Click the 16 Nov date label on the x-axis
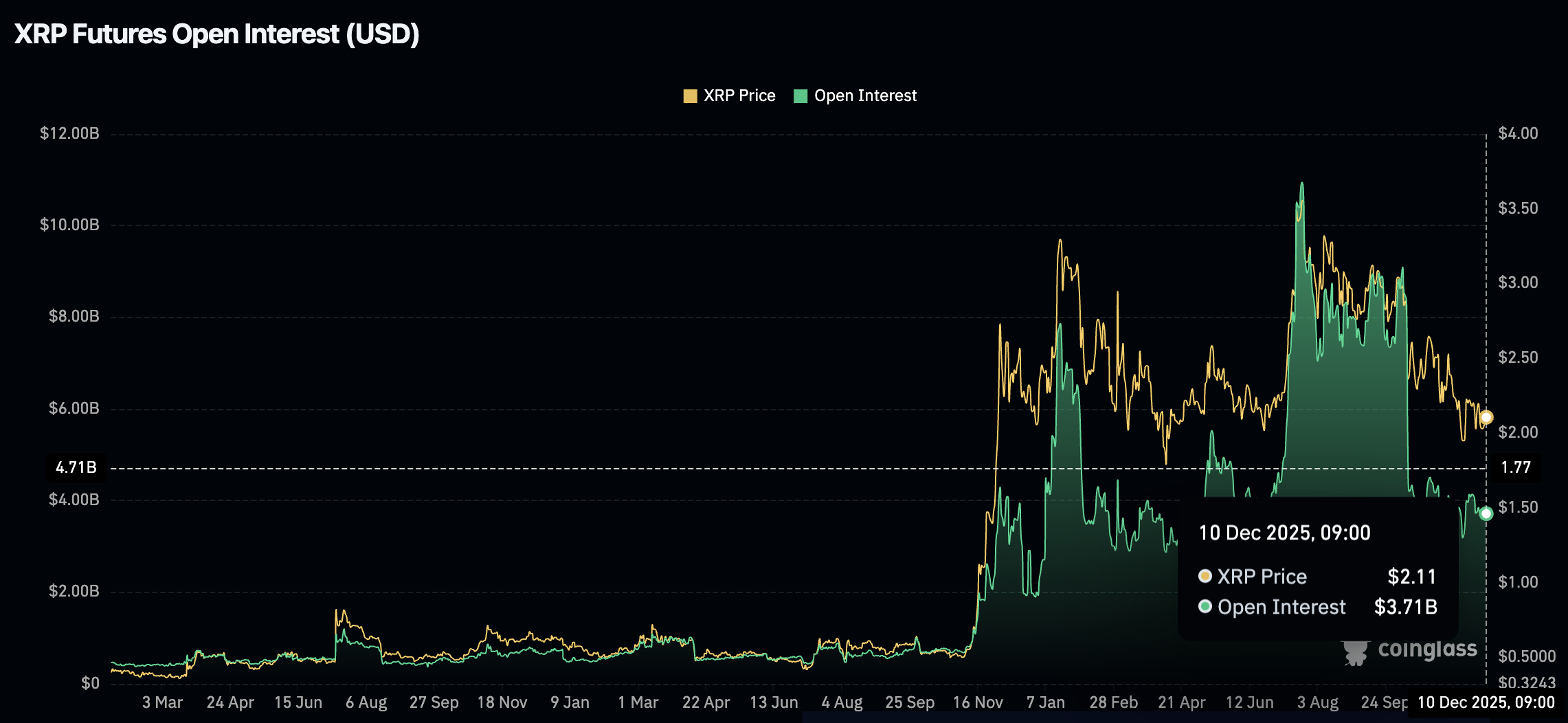Viewport: 1568px width, 723px height. (x=978, y=702)
